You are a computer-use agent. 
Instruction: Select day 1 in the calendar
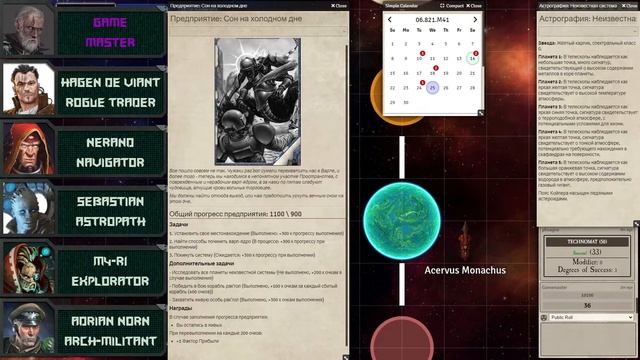click(x=392, y=44)
